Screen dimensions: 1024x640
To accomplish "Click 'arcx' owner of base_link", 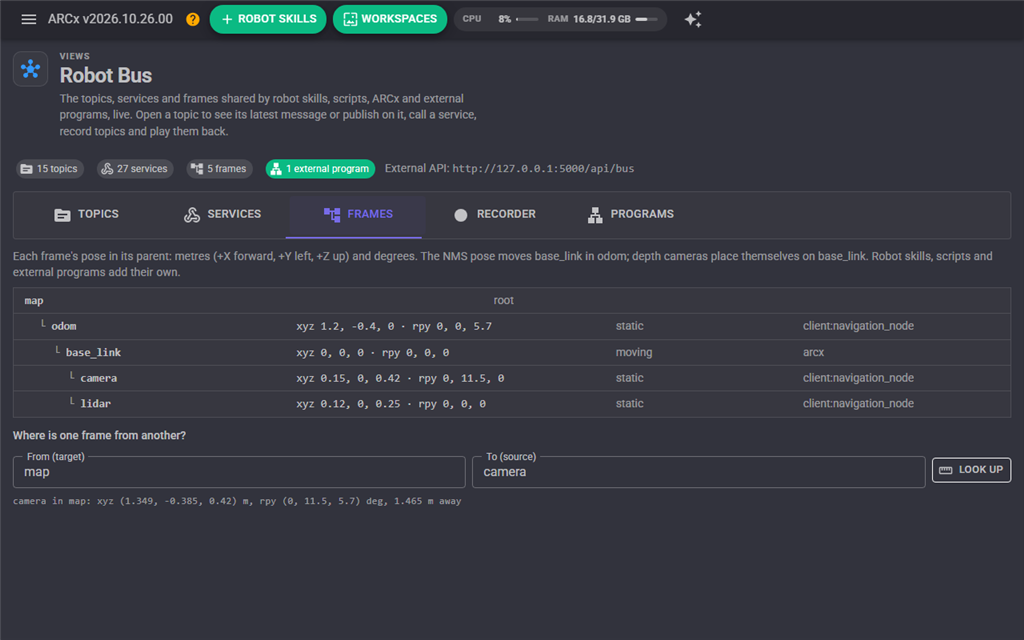I will [x=813, y=352].
